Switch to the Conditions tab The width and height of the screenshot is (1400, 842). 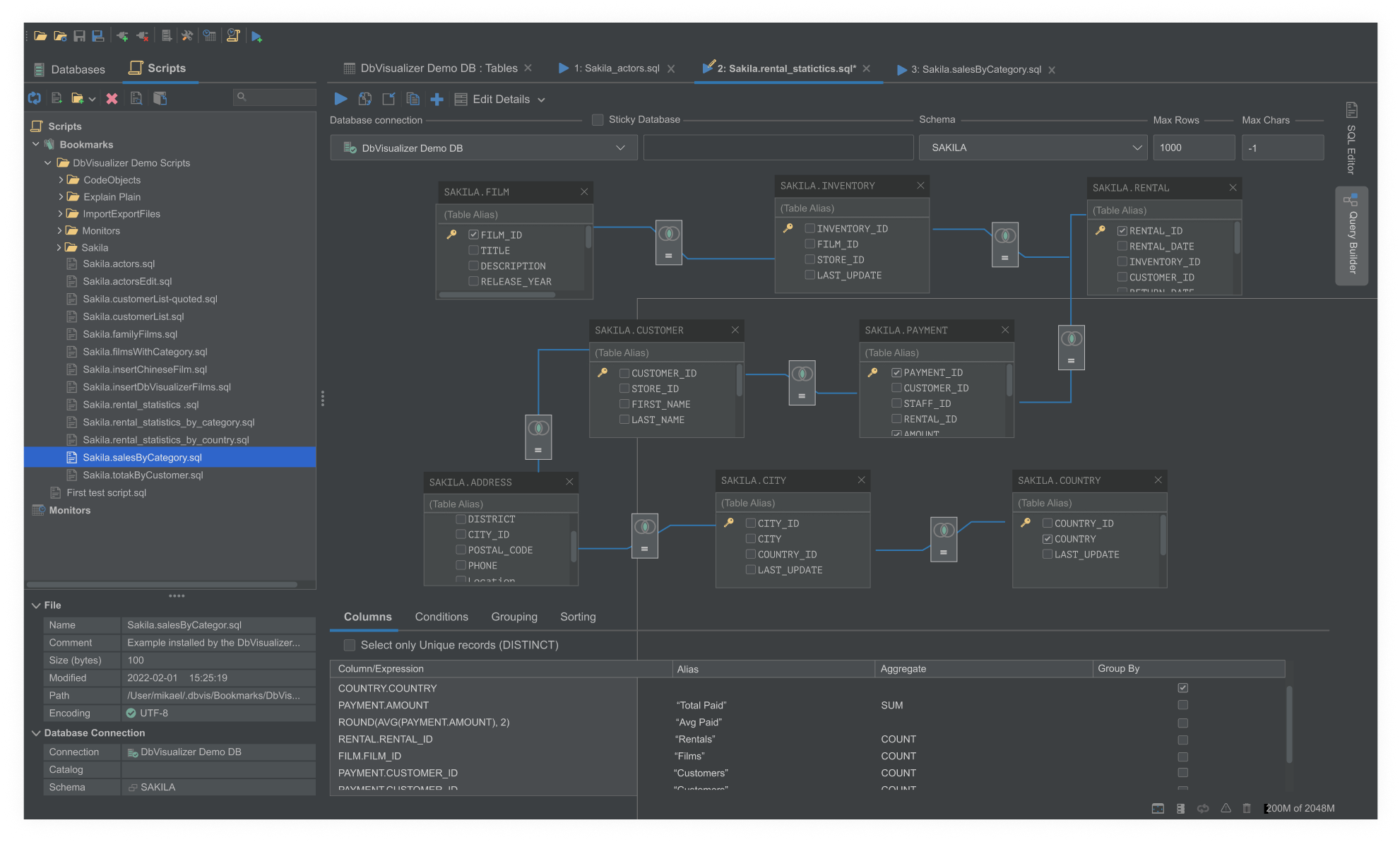click(441, 617)
